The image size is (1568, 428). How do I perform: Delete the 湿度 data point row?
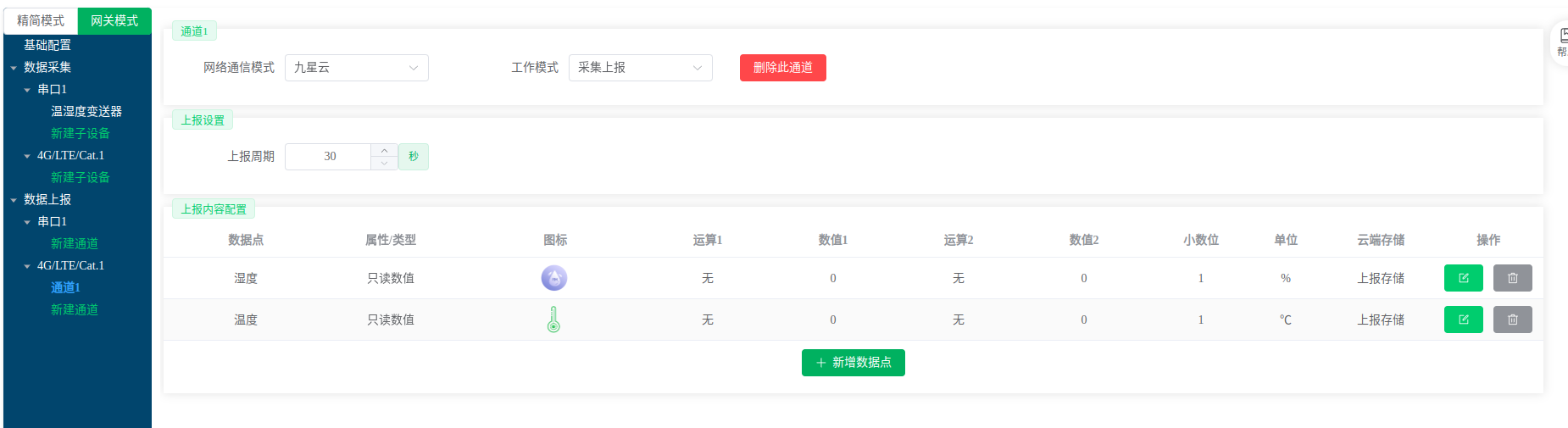coord(1512,278)
